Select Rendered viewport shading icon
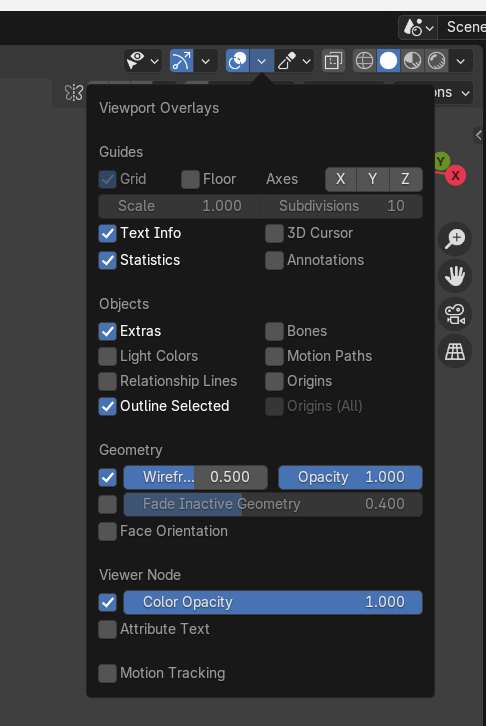Screen dimensions: 486x726 click(436, 61)
